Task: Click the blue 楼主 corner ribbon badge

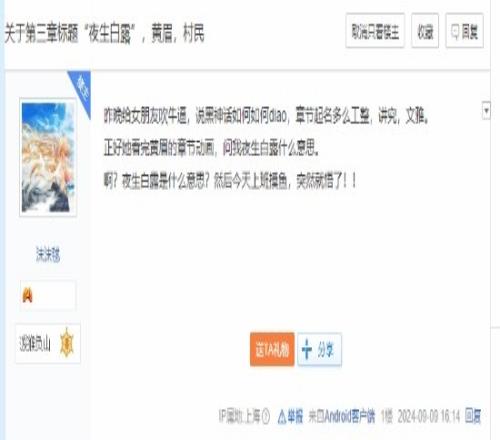Action: (x=80, y=87)
